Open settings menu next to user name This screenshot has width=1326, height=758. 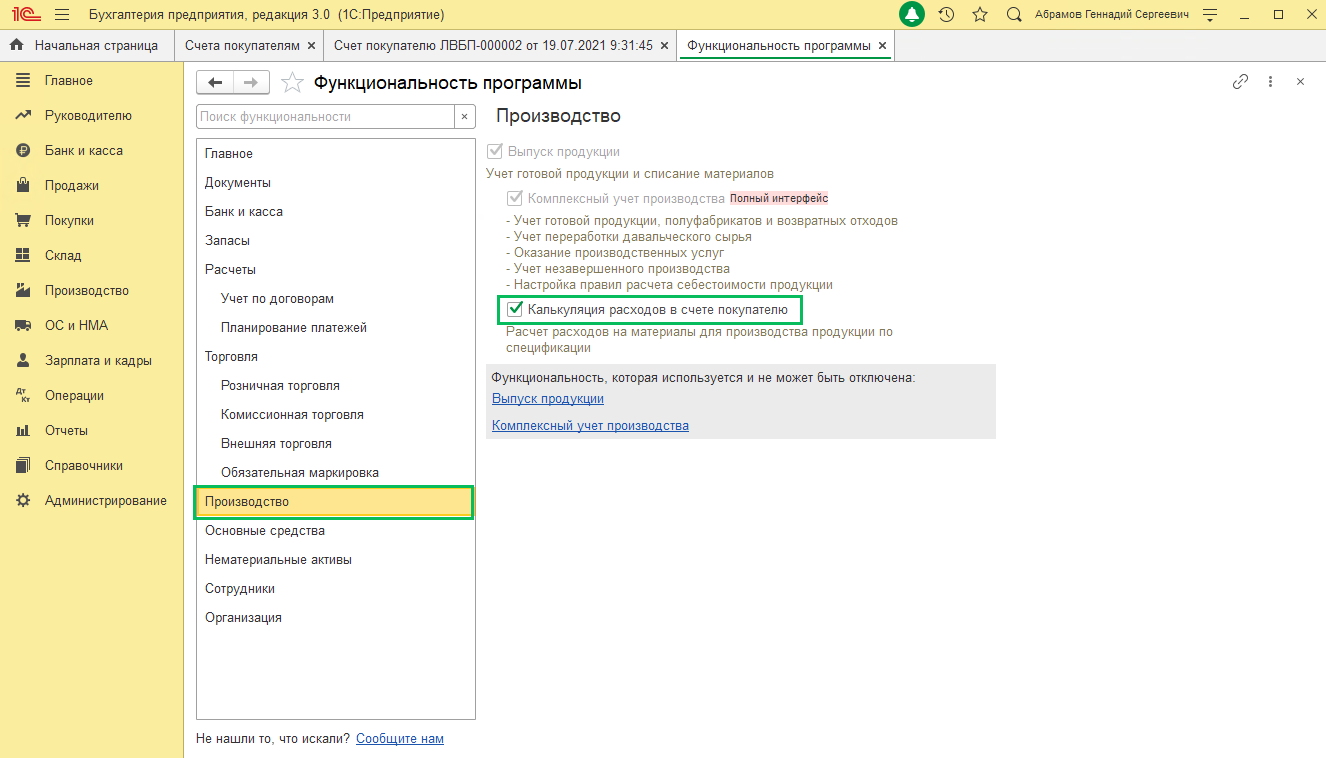[x=1210, y=15]
